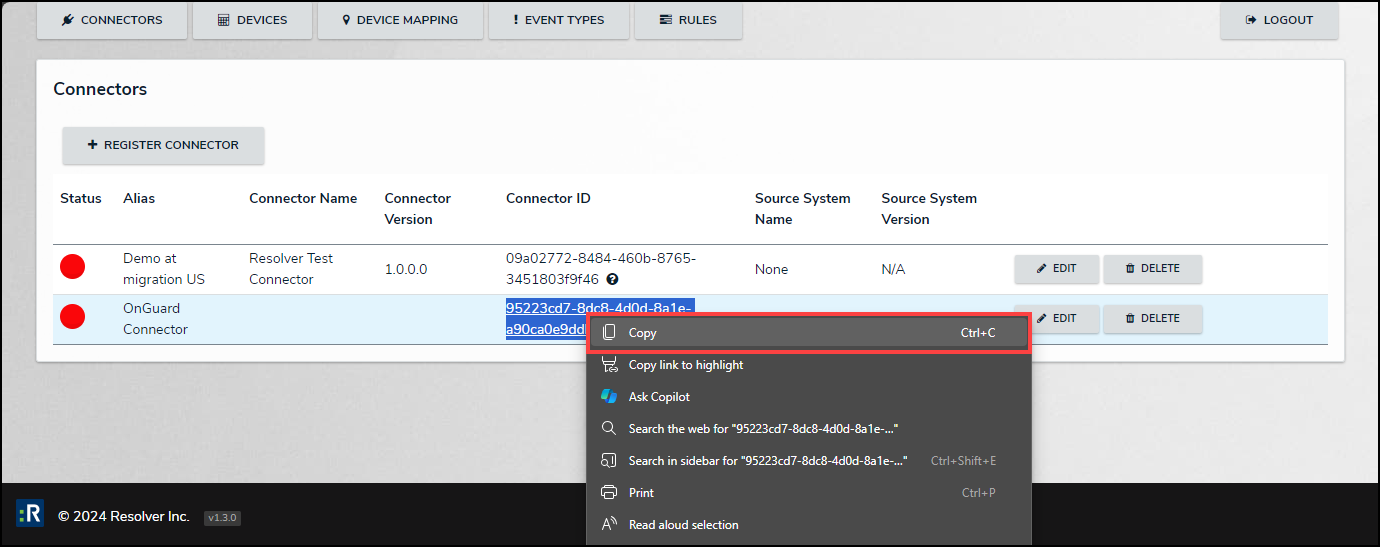Edit the Demo at migration US connector
The width and height of the screenshot is (1380, 547).
(x=1056, y=268)
